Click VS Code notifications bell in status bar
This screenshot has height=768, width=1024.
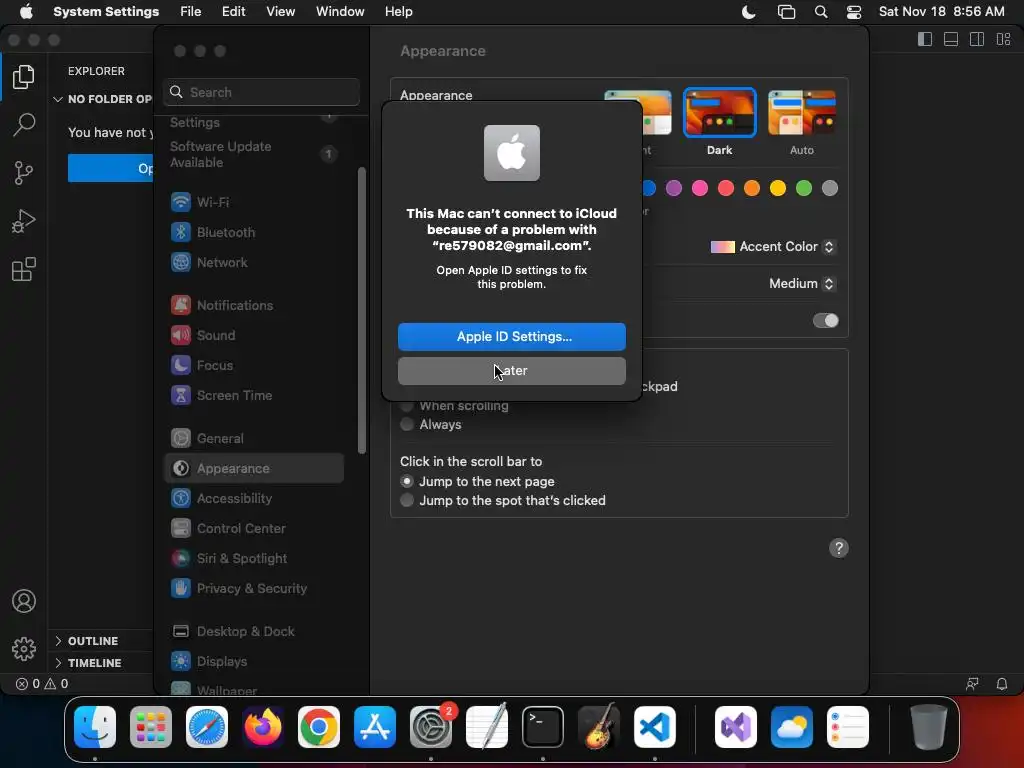[x=1002, y=684]
